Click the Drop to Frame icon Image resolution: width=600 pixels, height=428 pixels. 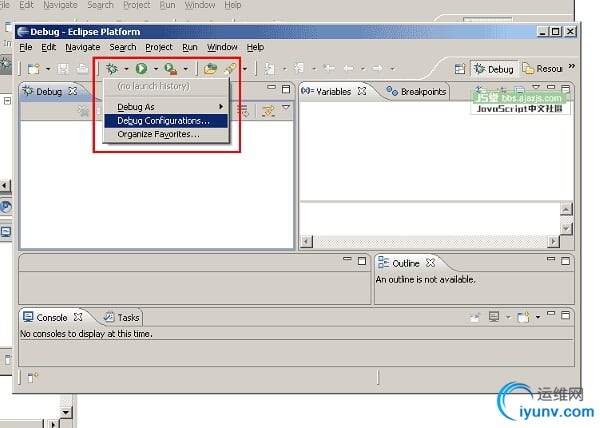coord(243,111)
